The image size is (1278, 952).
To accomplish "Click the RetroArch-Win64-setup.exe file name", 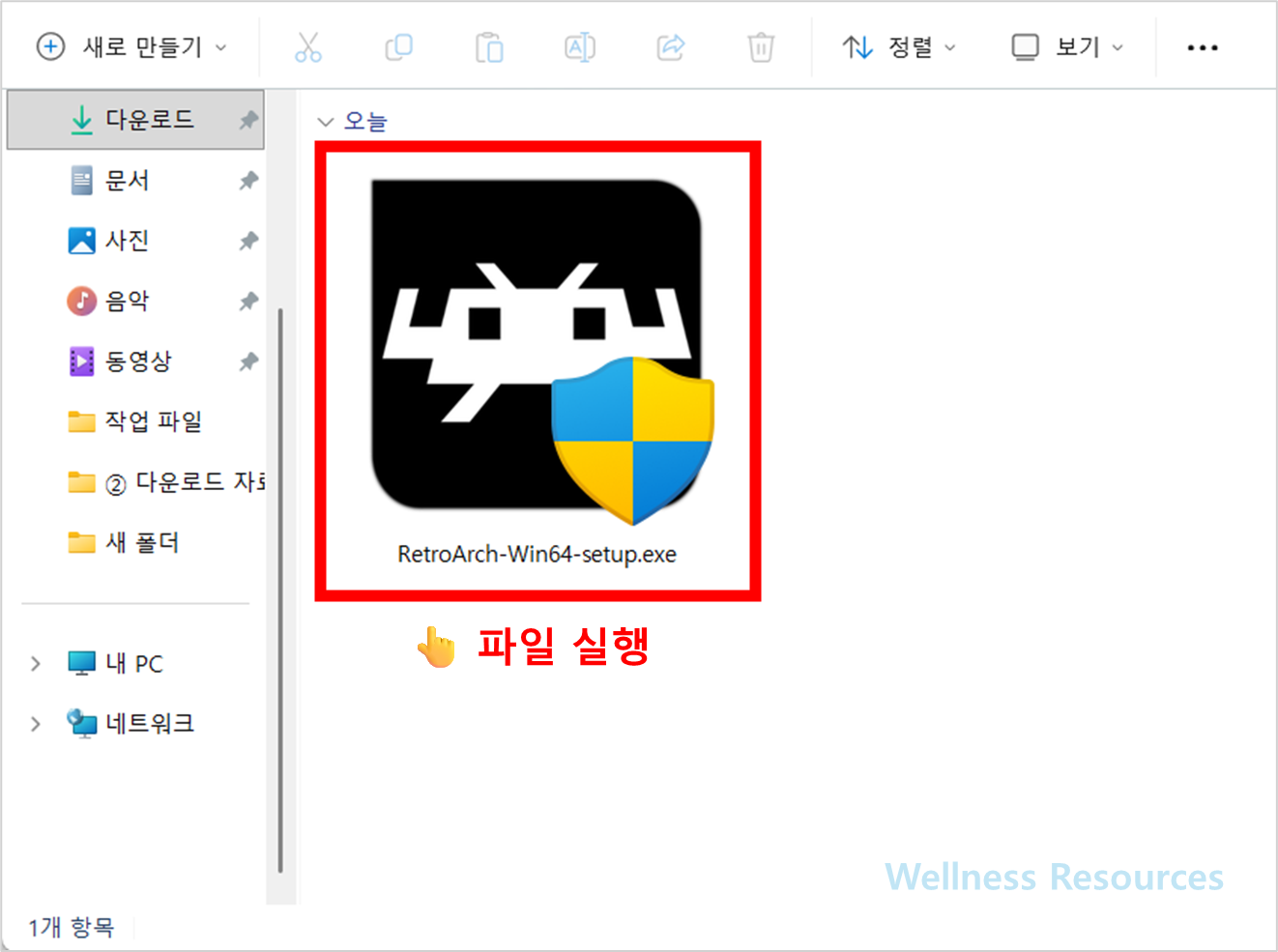I will pos(537,554).
